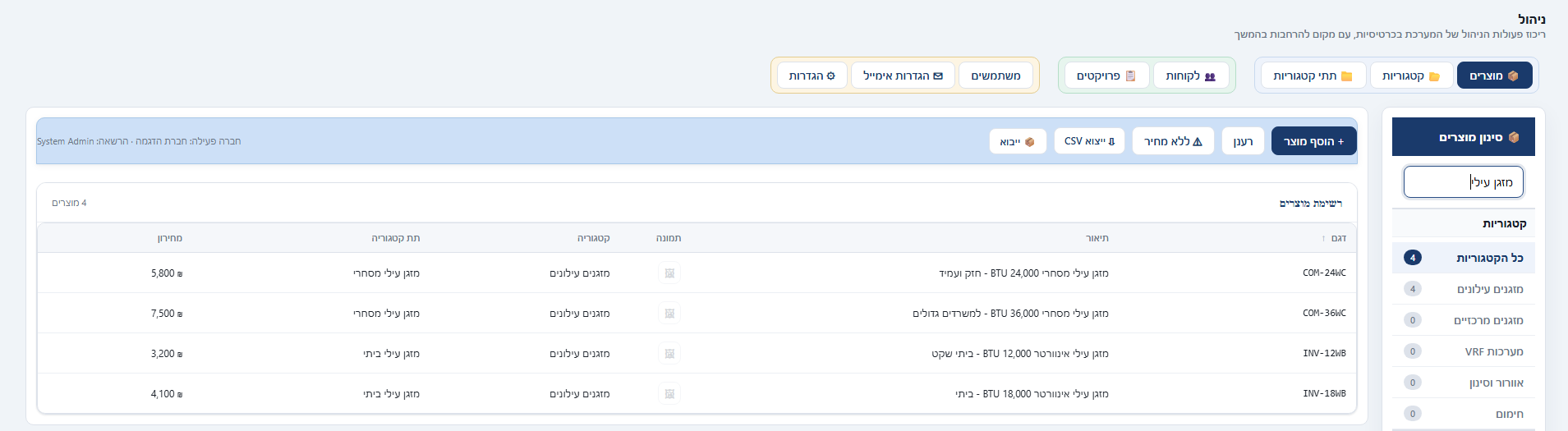Click description with BTU 24,000

[1023, 273]
